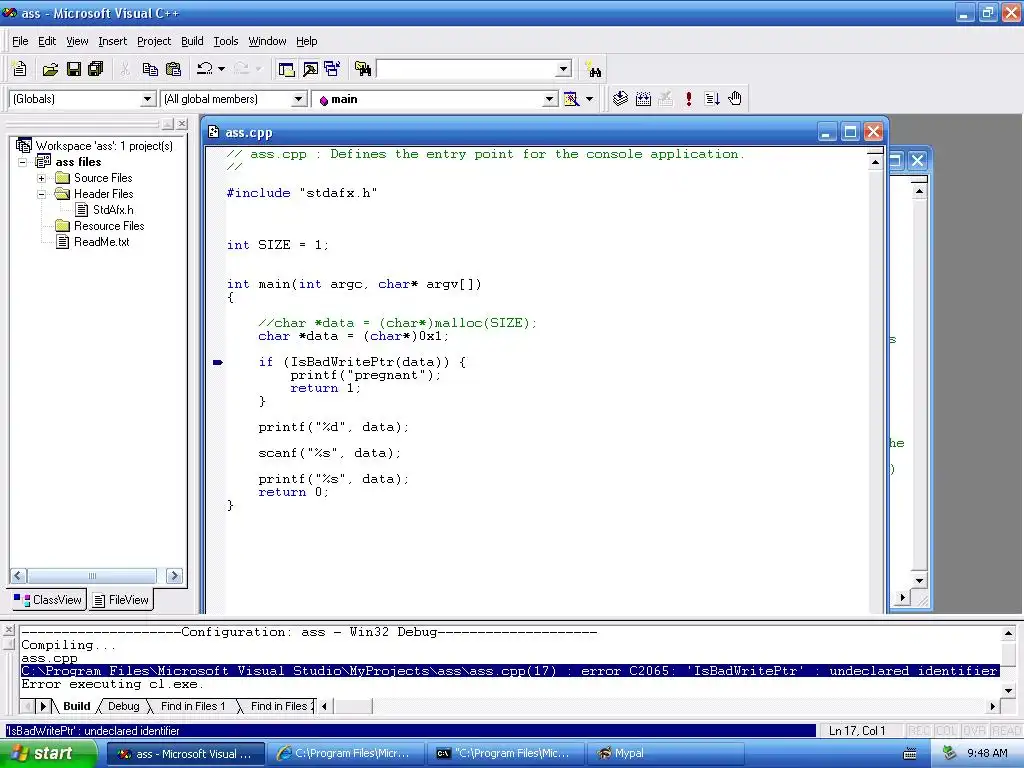Screen dimensions: 1024x768
Task: Switch to the ClassView tab
Action: point(48,600)
